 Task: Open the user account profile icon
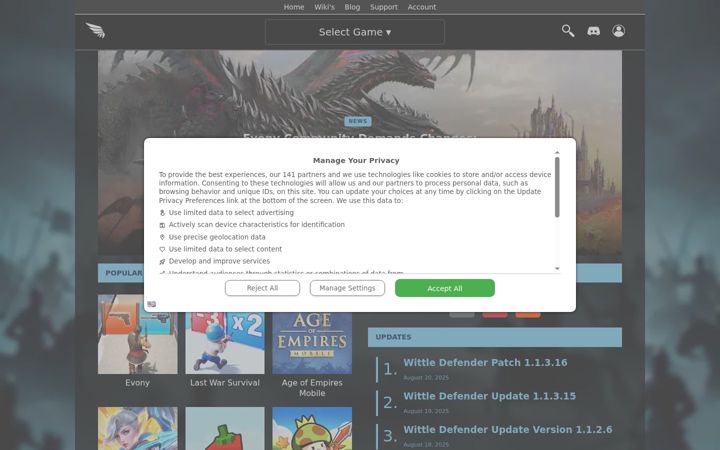point(619,31)
